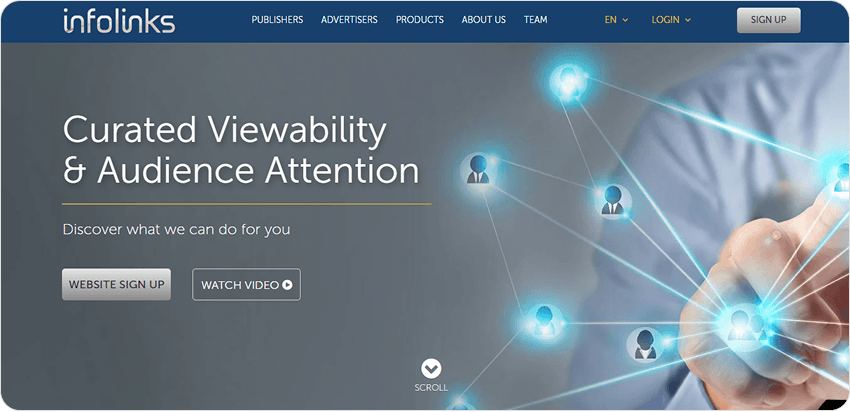
Task: Click the person icon nearest the headline
Action: [x=477, y=168]
